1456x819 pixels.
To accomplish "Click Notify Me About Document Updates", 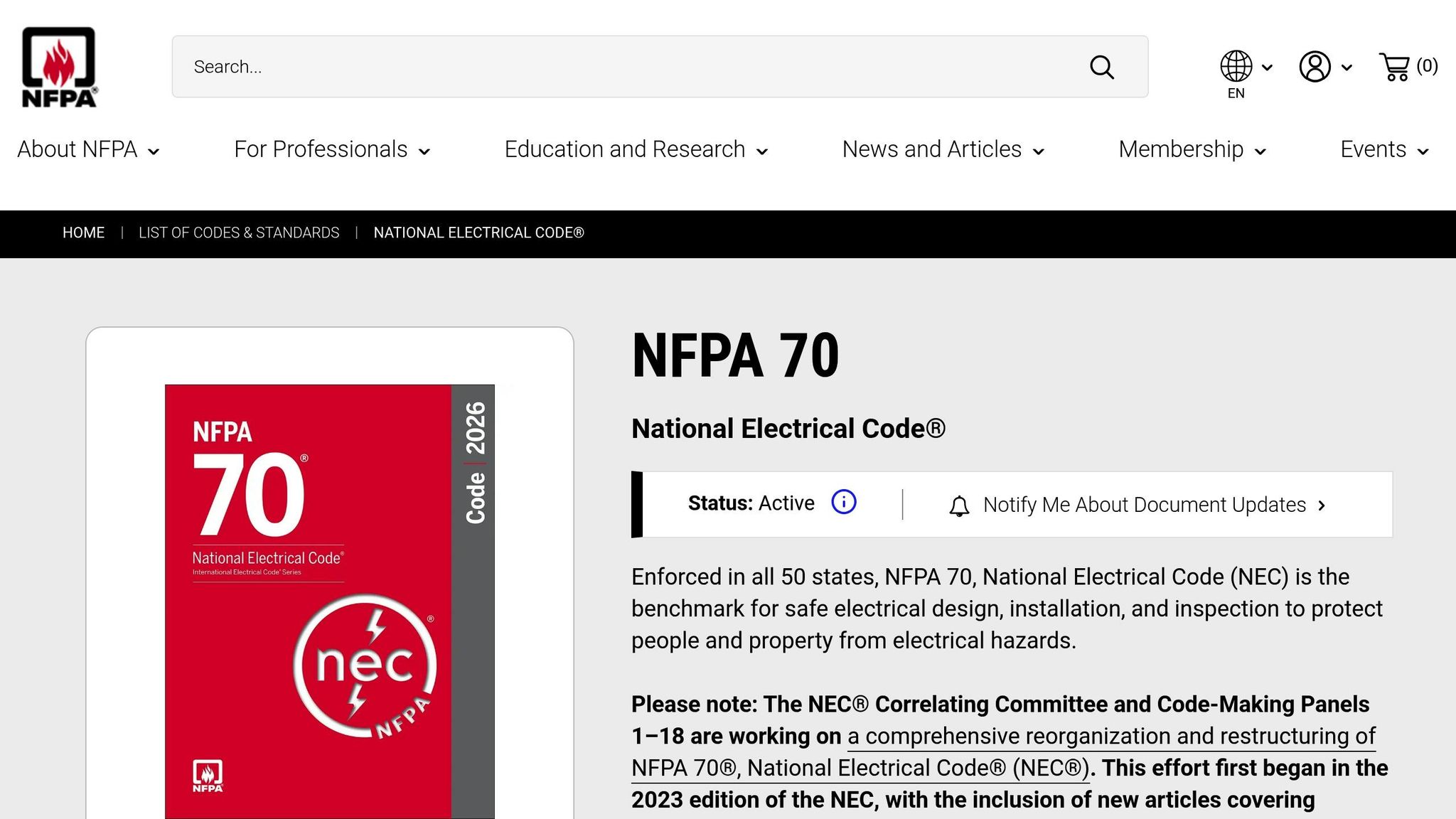I will tap(1144, 505).
